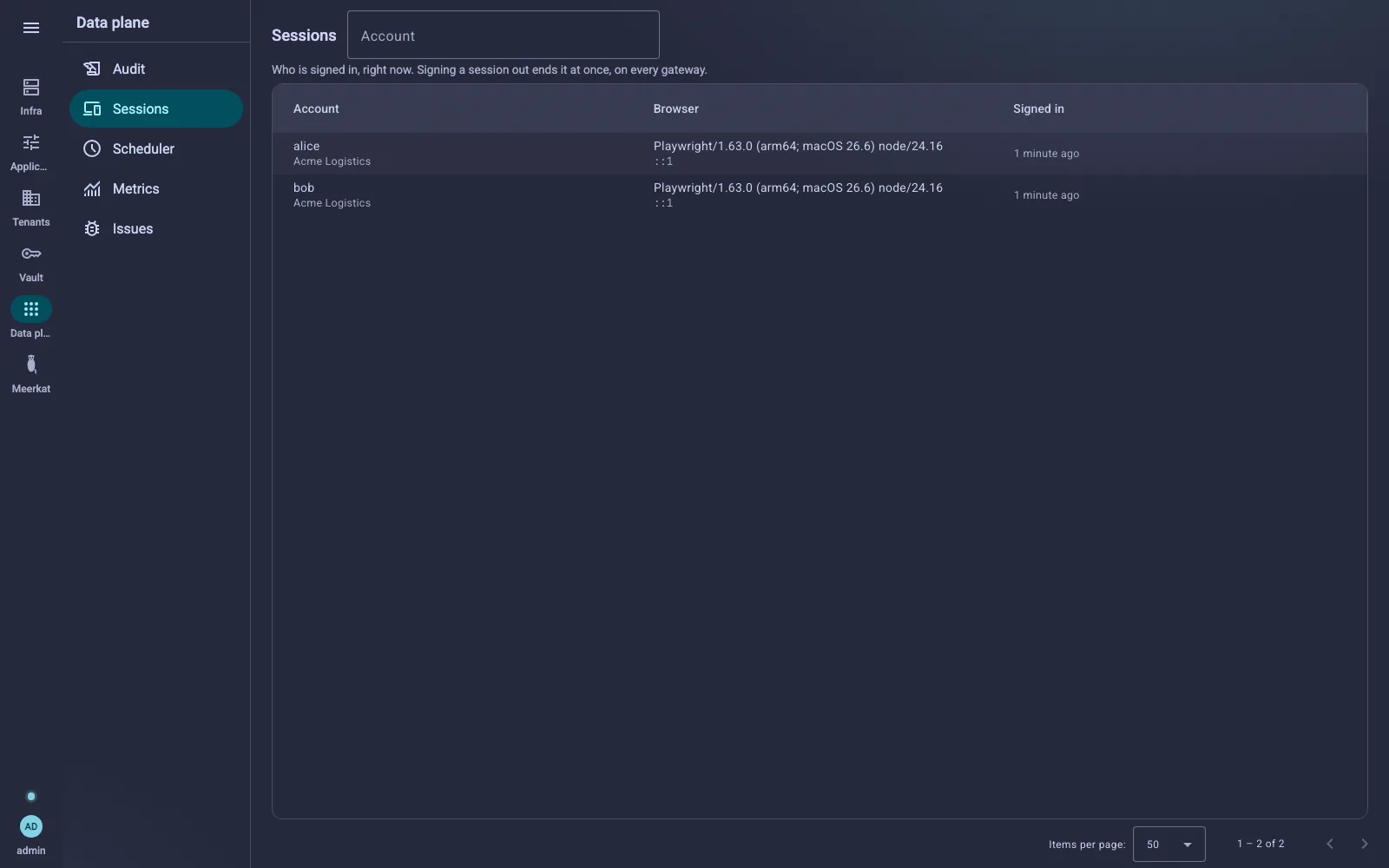This screenshot has width=1389, height=868.
Task: Click the status dot above the avatar
Action: click(31, 797)
